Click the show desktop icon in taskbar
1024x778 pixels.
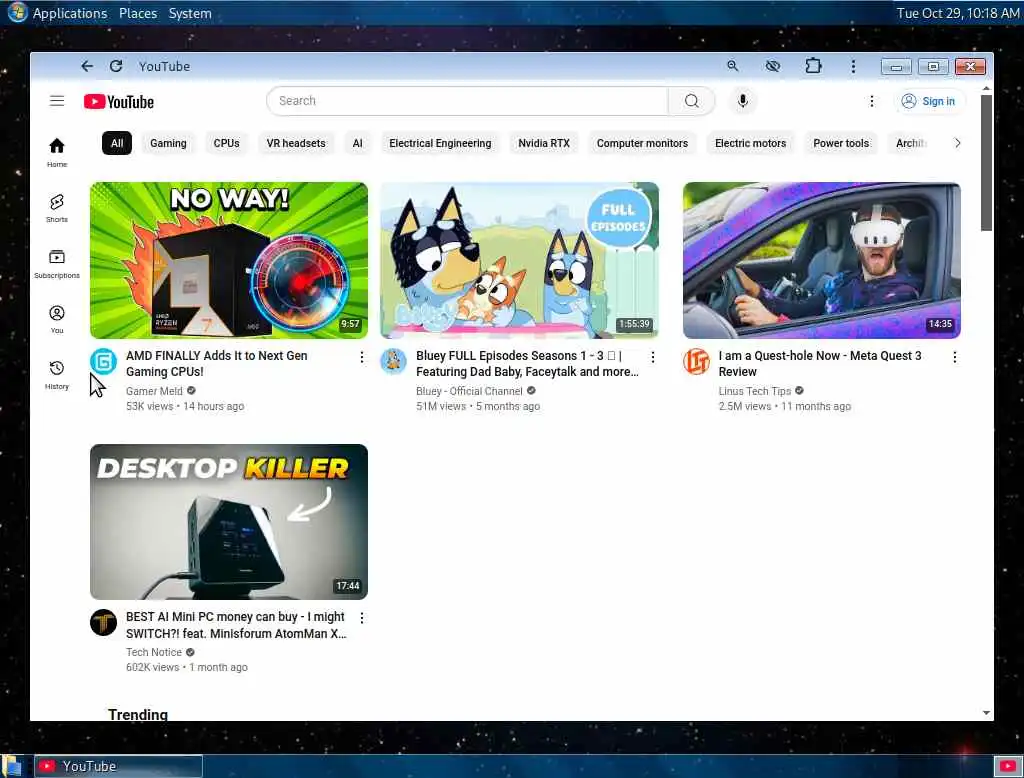pos(12,766)
